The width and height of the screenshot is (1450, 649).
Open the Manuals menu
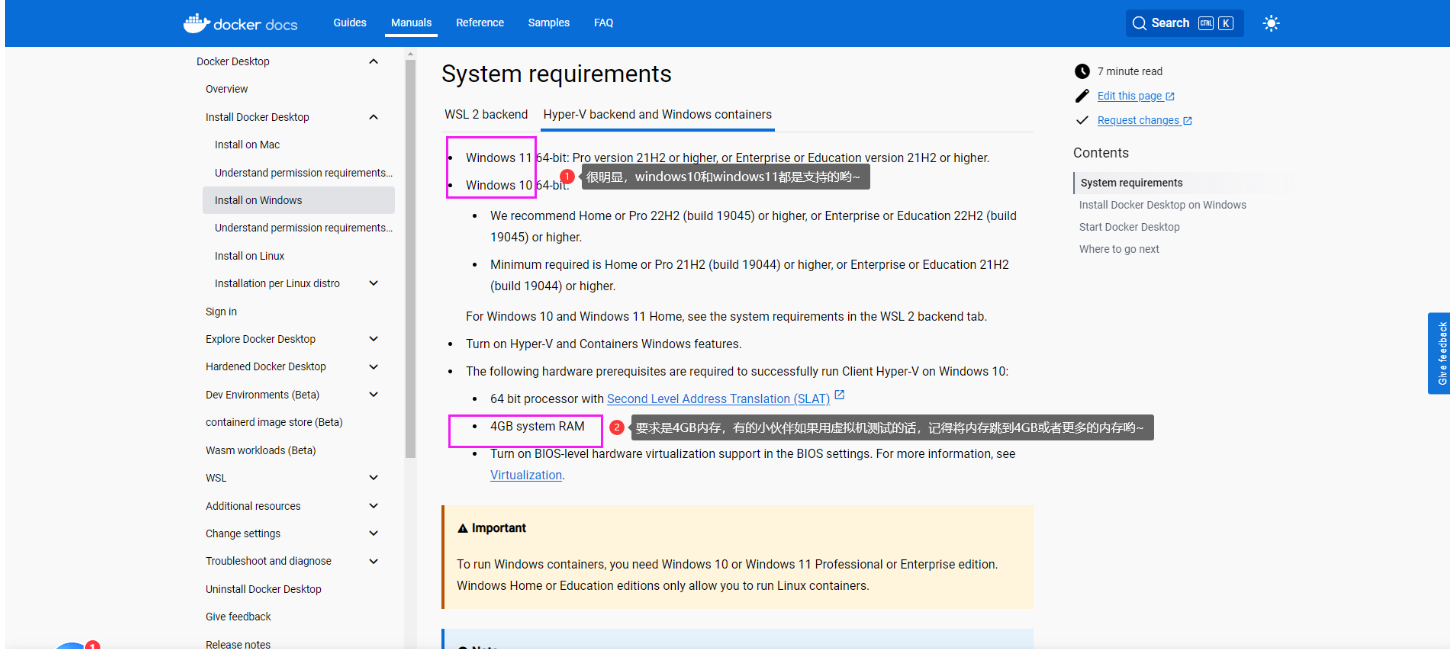411,23
